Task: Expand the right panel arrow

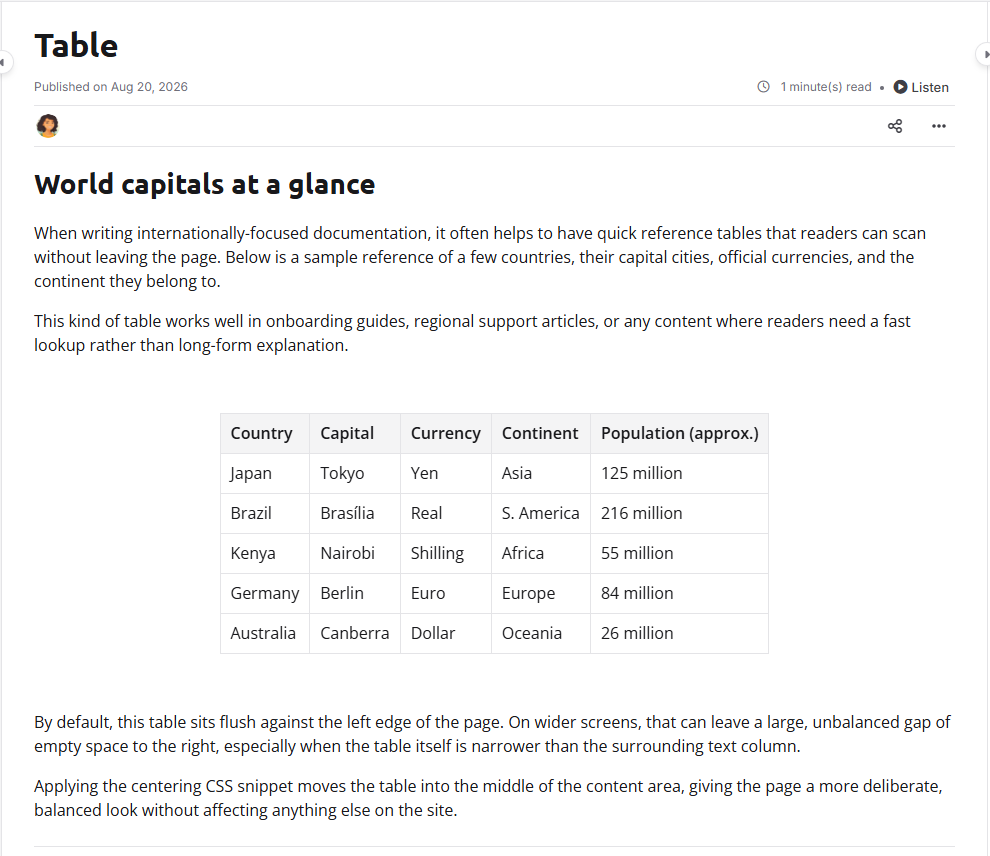Action: 985,54
